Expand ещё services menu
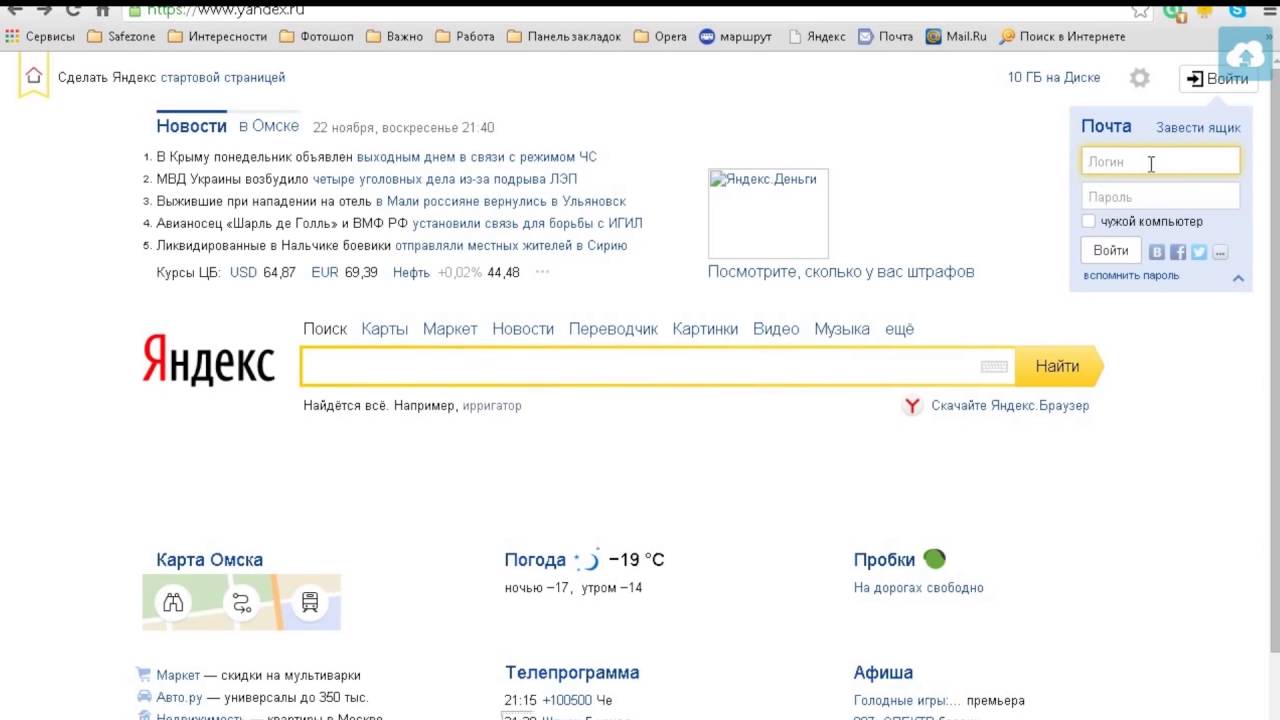 click(899, 329)
